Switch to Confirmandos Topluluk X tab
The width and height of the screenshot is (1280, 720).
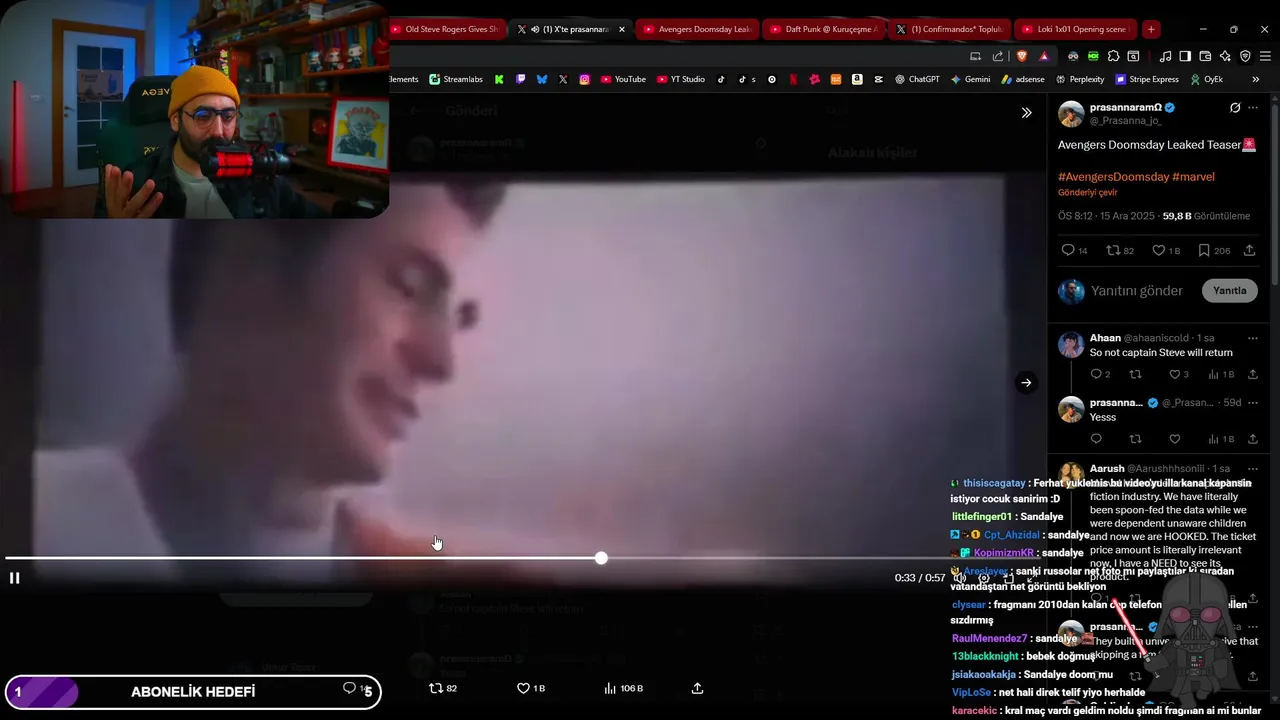[950, 29]
